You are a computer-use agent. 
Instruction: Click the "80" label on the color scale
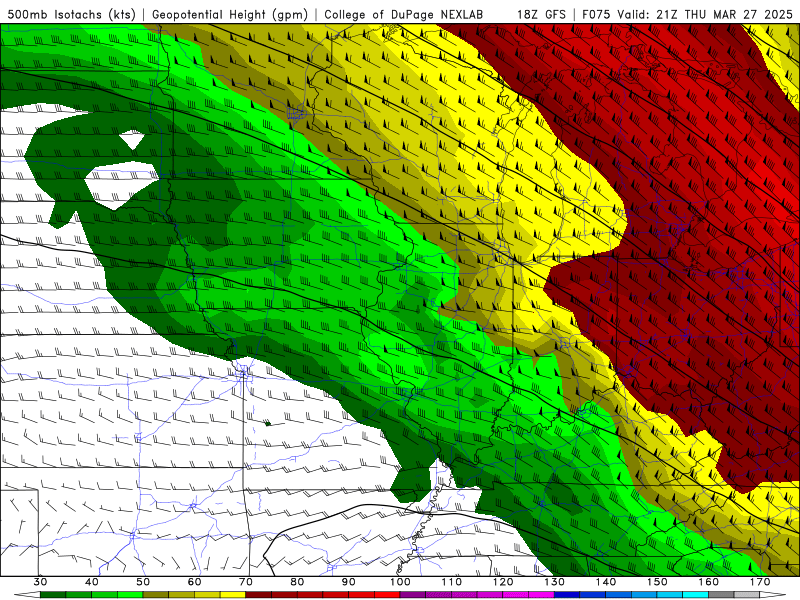tap(297, 582)
